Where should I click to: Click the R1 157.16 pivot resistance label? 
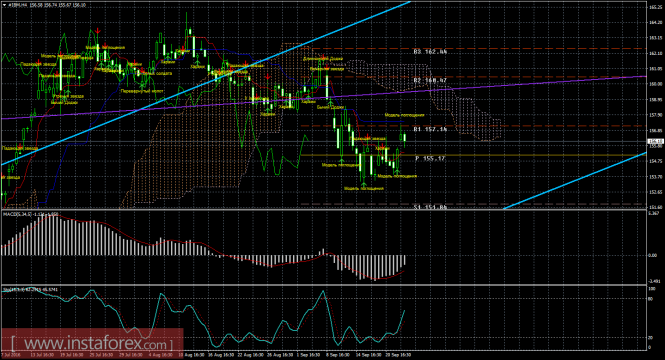pyautogui.click(x=430, y=129)
